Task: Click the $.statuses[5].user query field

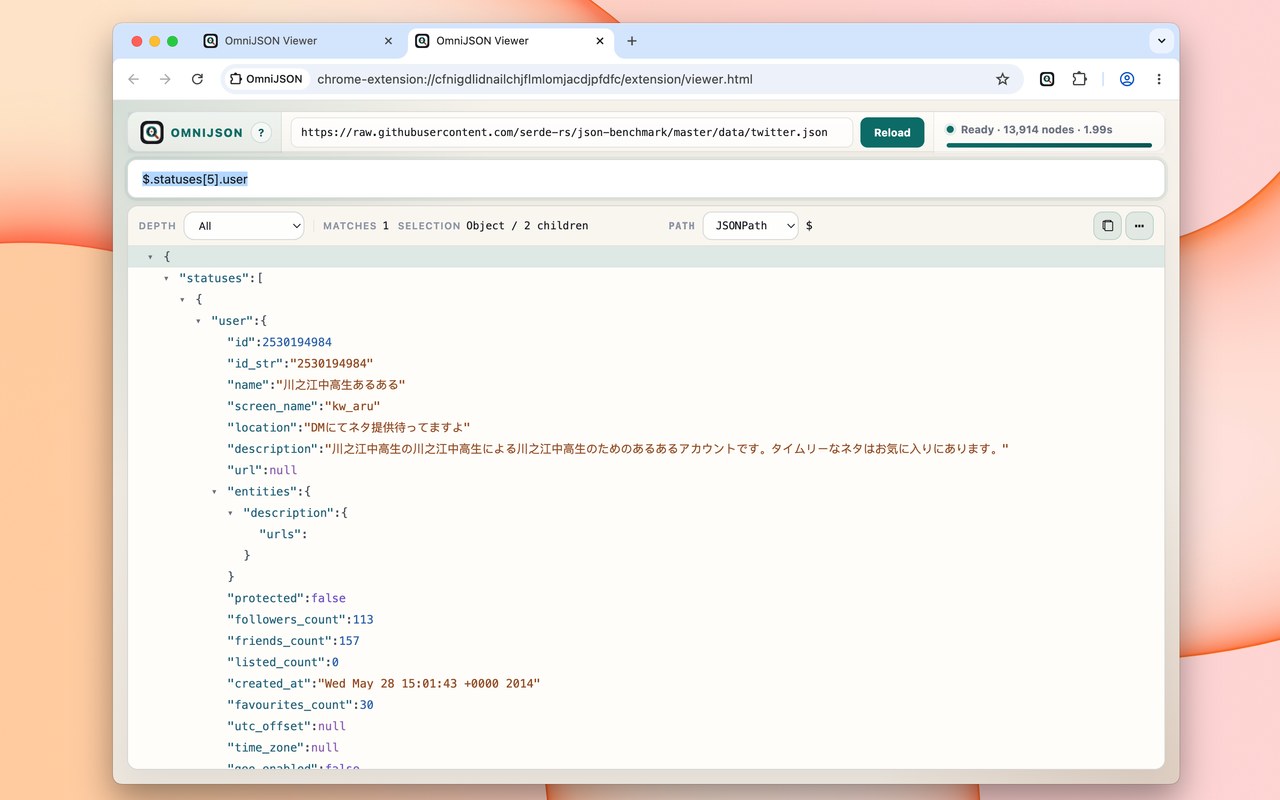Action: 646,179
